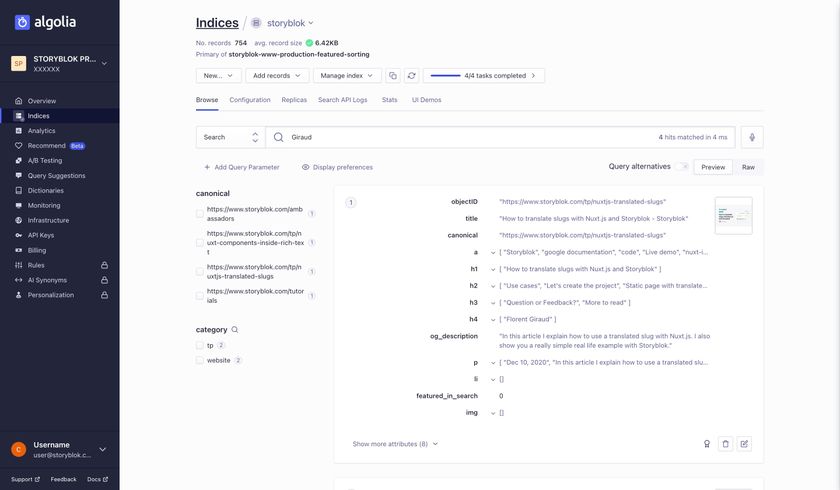Open Infrastructure in the sidebar

pos(48,220)
